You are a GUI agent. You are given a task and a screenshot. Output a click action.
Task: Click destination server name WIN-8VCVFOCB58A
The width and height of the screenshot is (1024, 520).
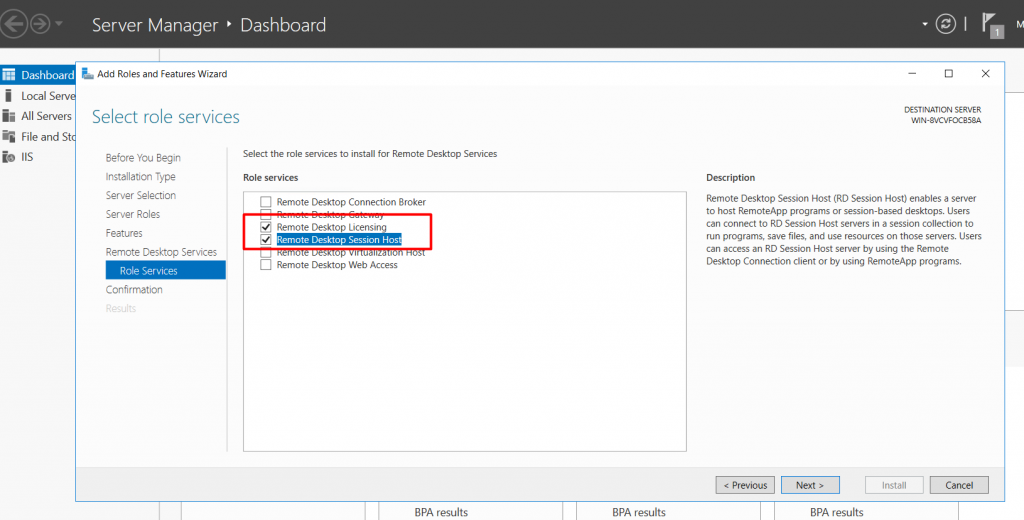(x=946, y=120)
